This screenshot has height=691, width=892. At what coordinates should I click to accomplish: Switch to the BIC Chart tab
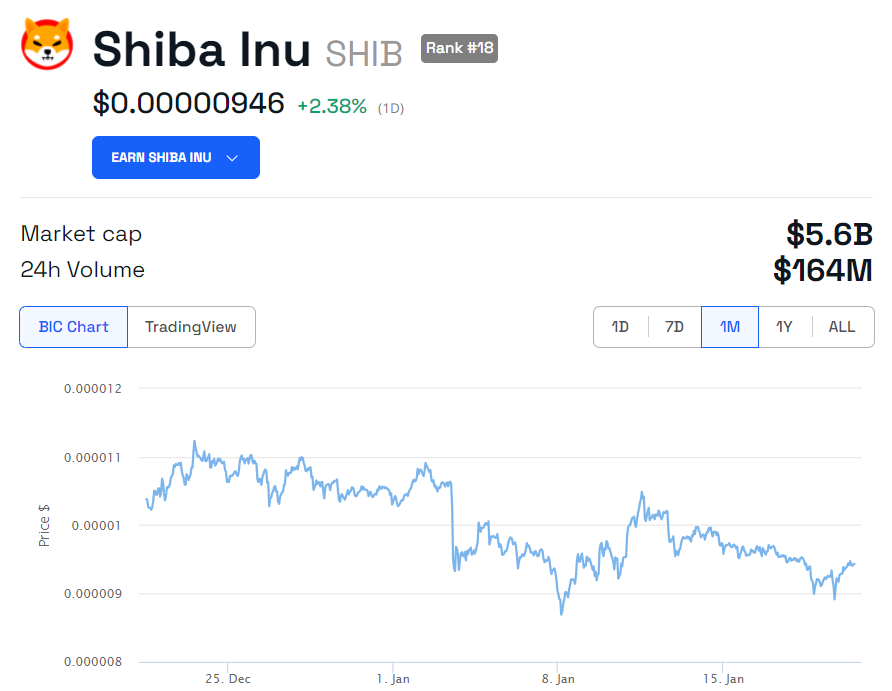(x=73, y=327)
